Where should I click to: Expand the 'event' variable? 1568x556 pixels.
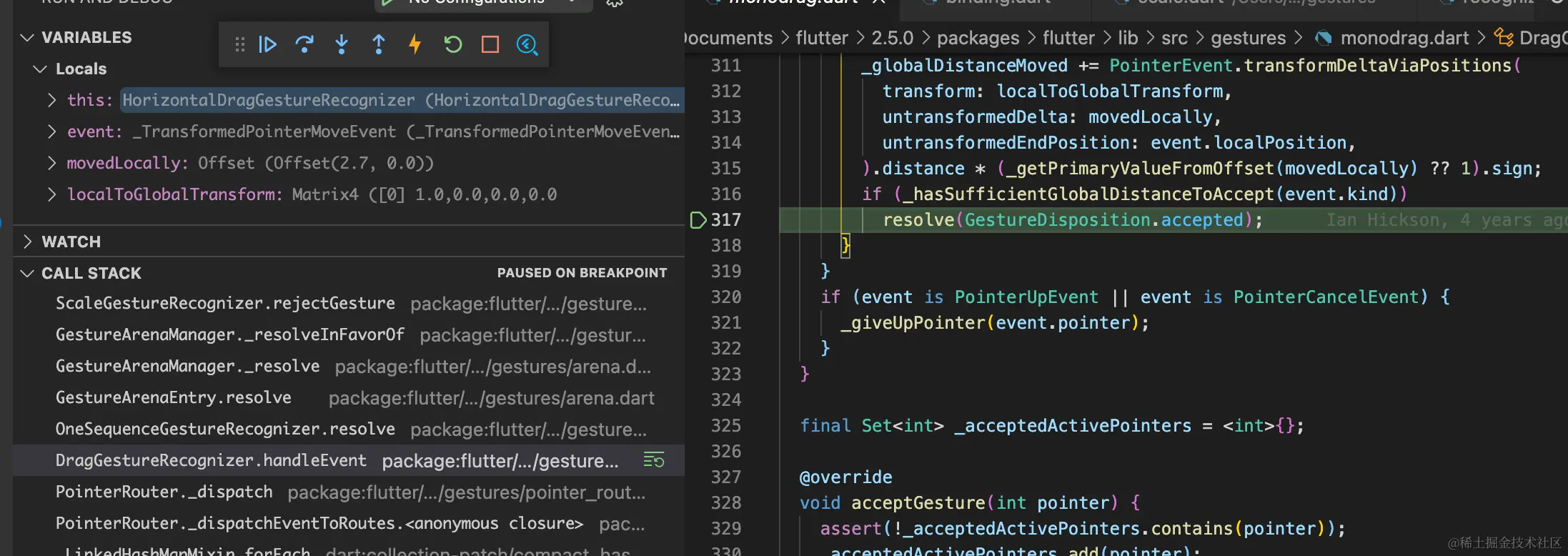[51, 131]
